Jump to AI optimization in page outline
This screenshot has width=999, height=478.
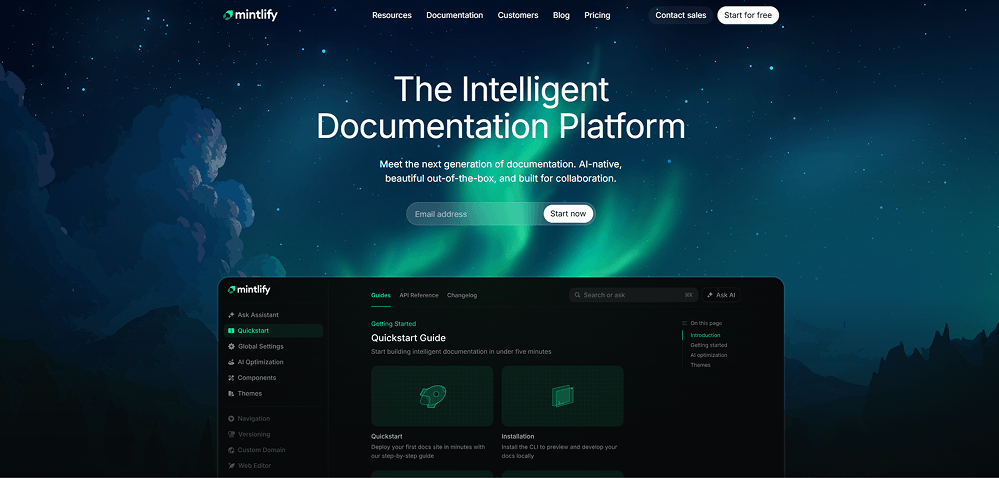708,355
